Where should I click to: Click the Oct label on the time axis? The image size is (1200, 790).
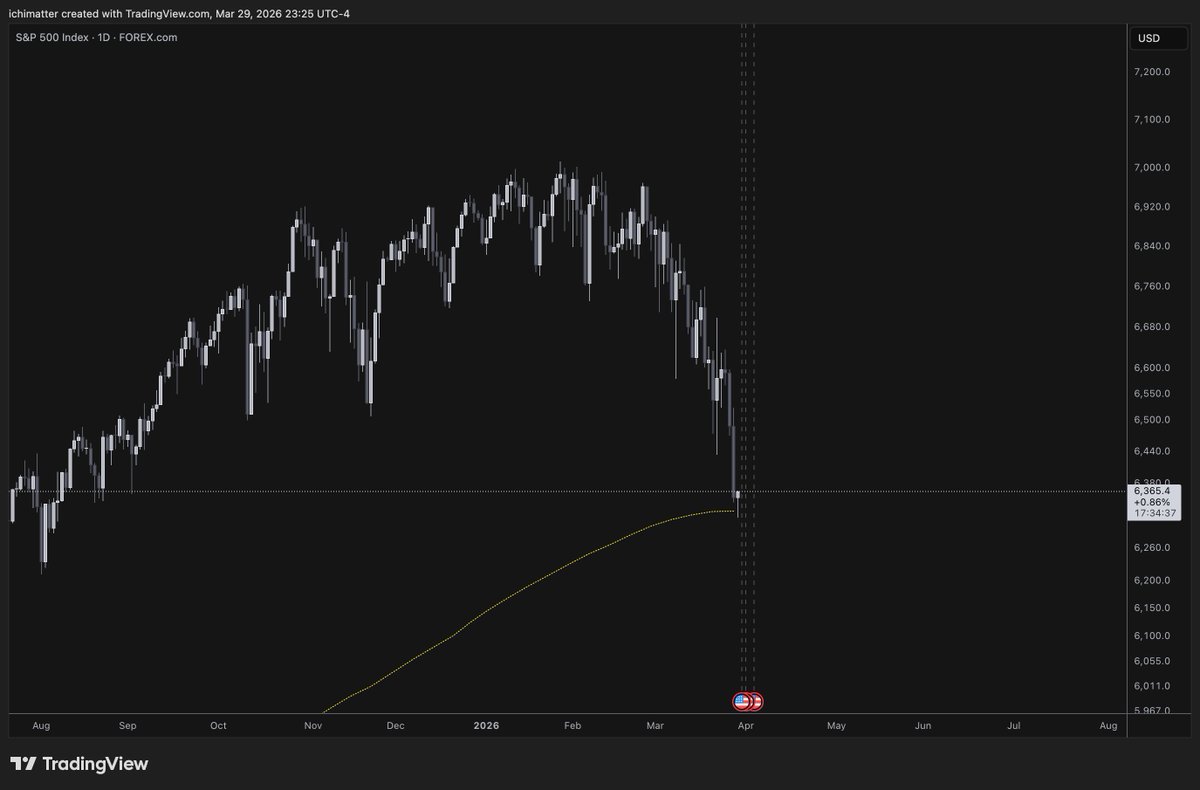click(x=219, y=725)
